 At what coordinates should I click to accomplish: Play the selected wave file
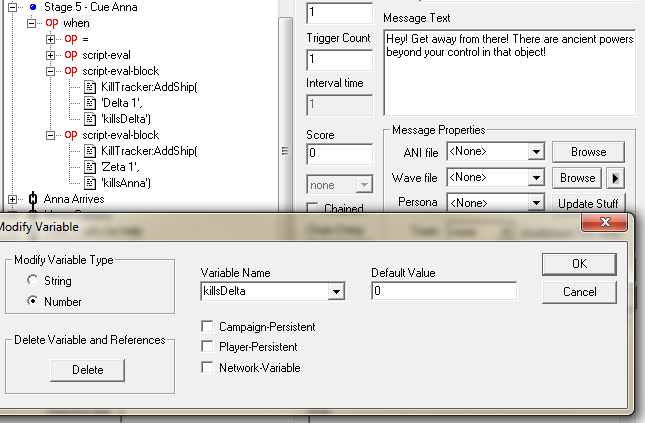click(x=615, y=178)
